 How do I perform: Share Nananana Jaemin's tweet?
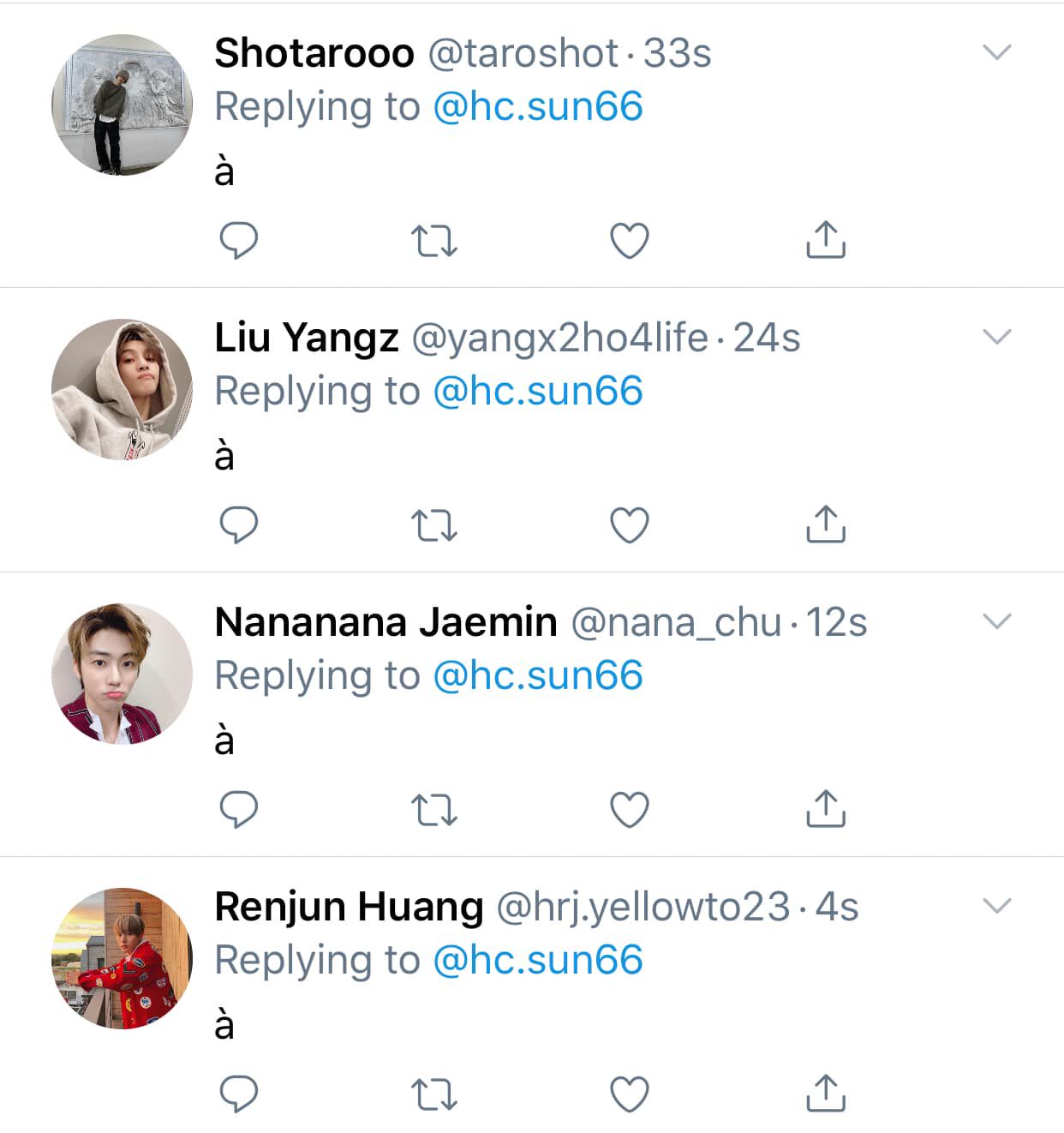click(x=826, y=809)
